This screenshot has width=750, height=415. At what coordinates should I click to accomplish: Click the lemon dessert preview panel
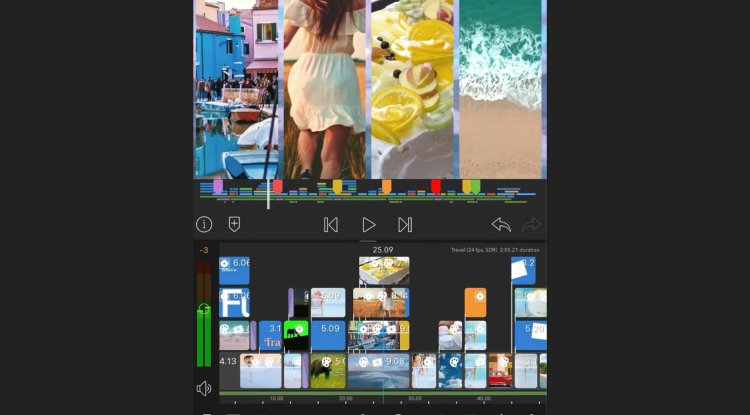coord(412,89)
